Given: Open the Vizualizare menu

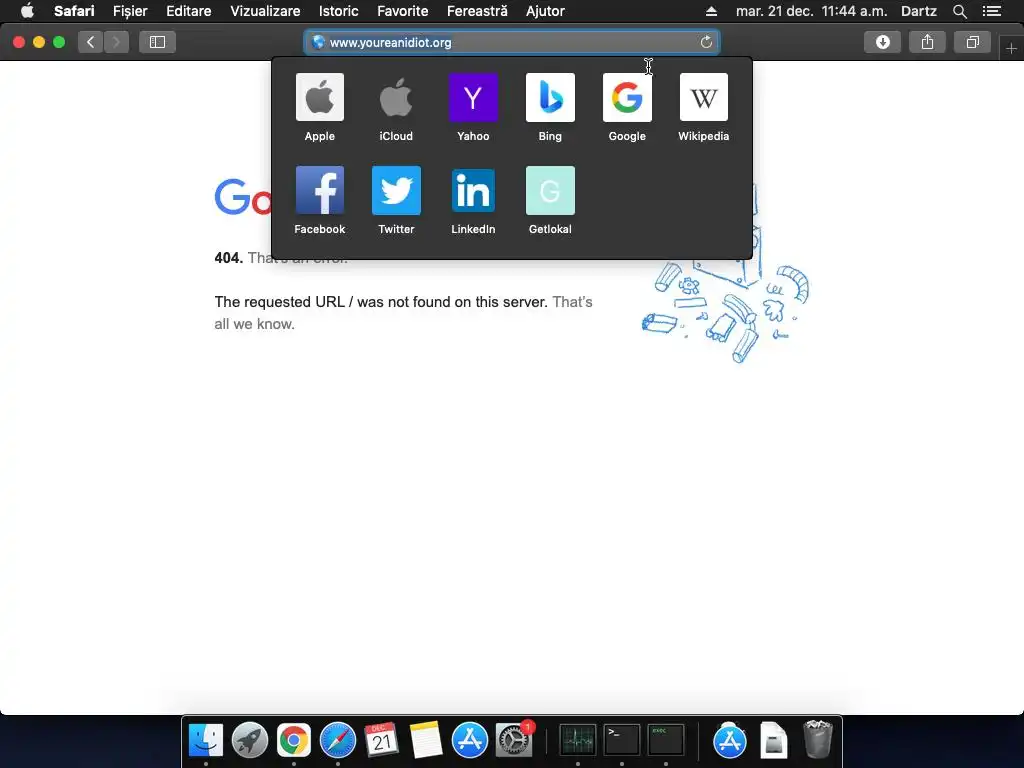Looking at the screenshot, I should pyautogui.click(x=265, y=11).
